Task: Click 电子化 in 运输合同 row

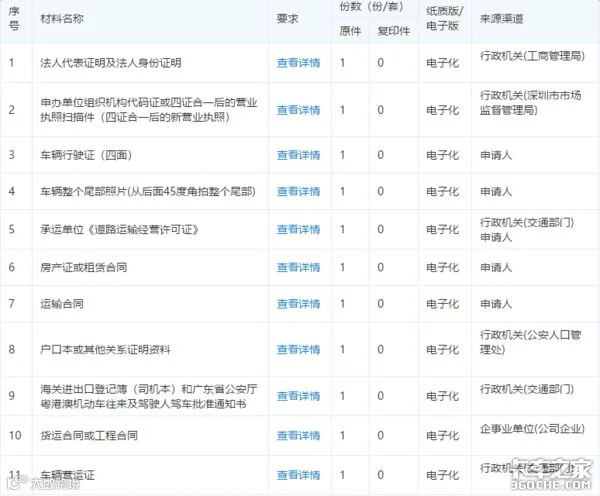Action: [x=442, y=304]
